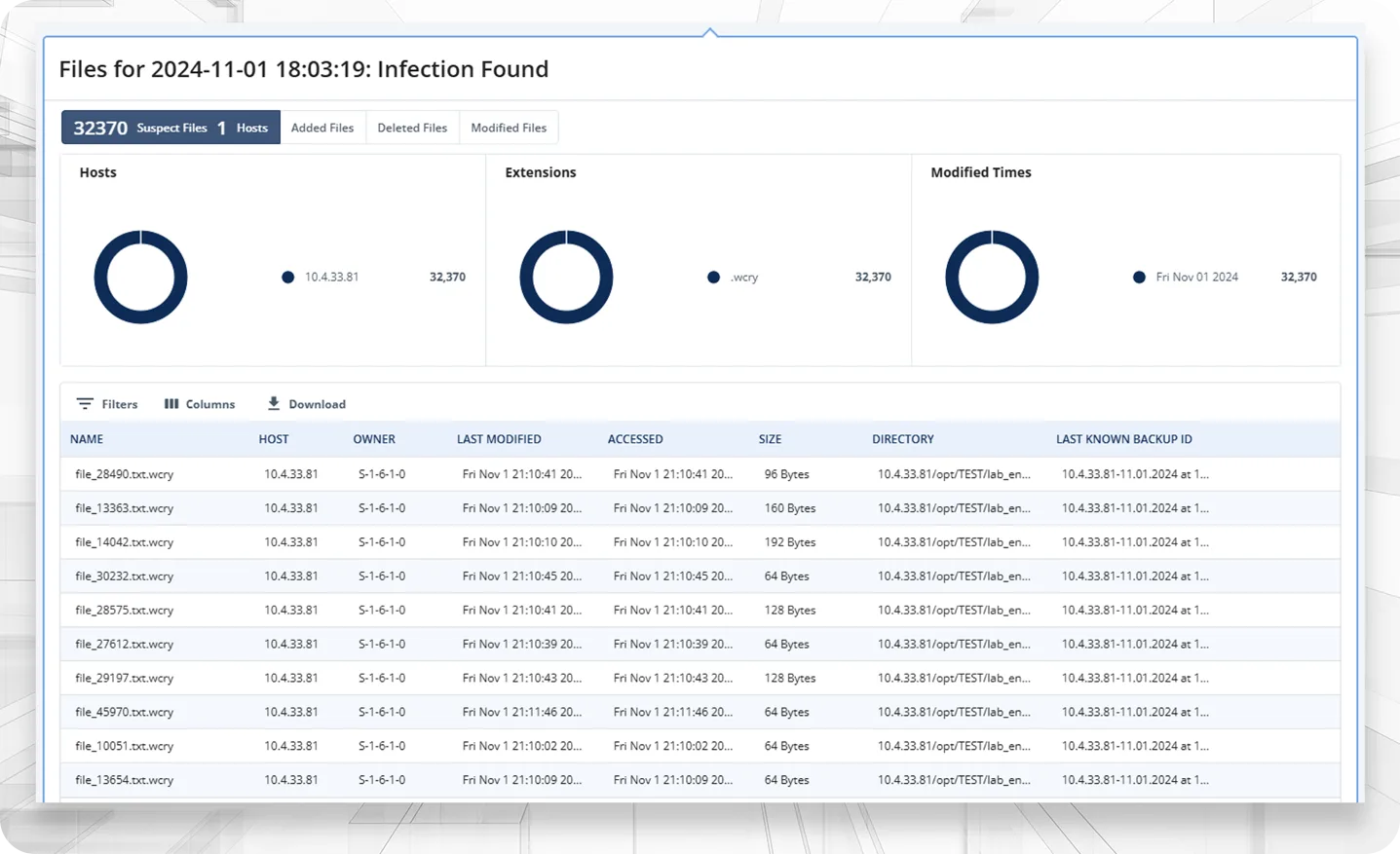Open file_45970.txt.wcry entry

[124, 712]
